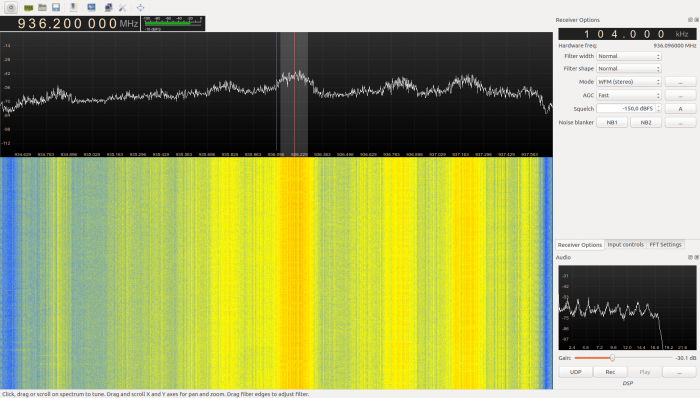Toggle the NB1 noise blanker
The height and width of the screenshot is (398, 700).
pos(612,122)
